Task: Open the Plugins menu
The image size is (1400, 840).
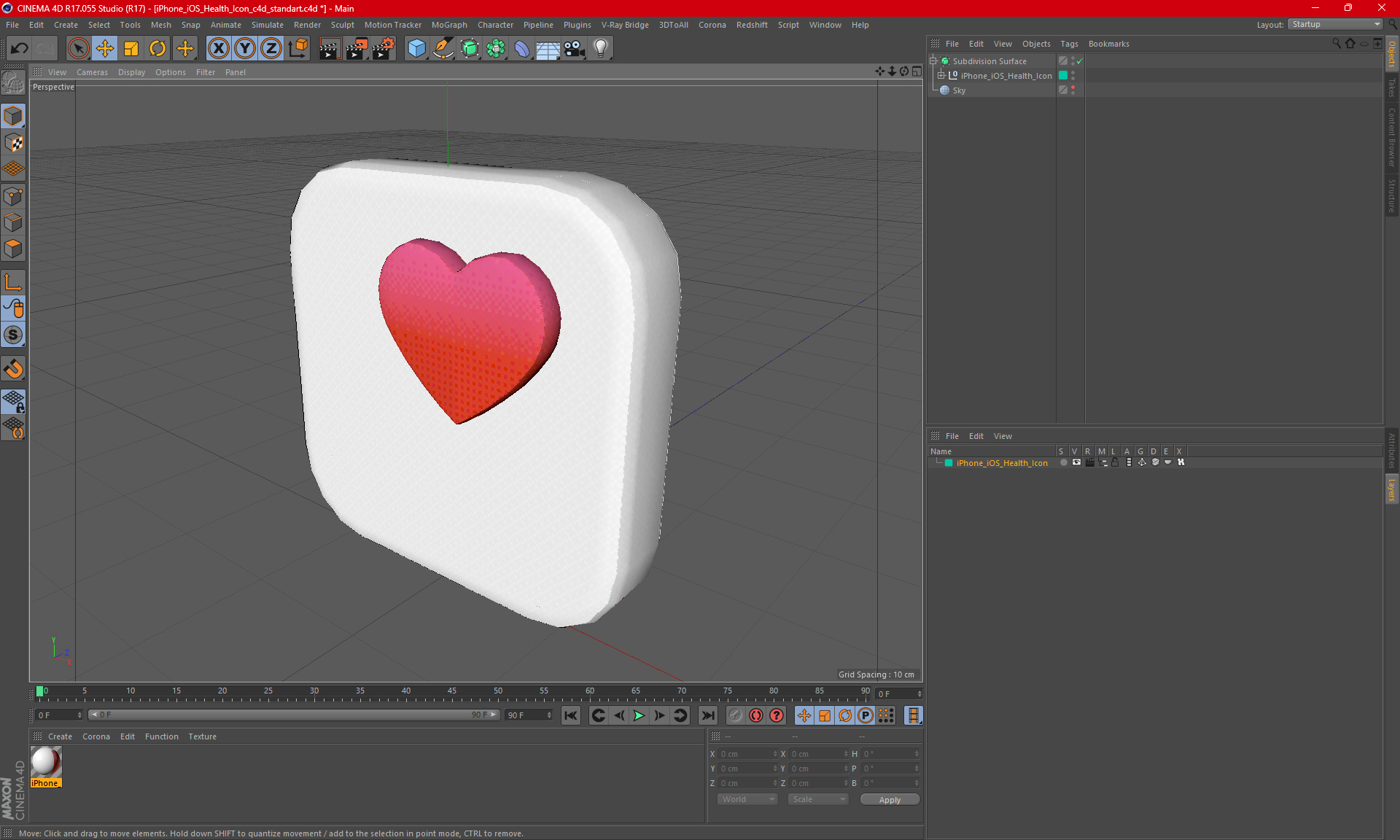Action: tap(577, 25)
